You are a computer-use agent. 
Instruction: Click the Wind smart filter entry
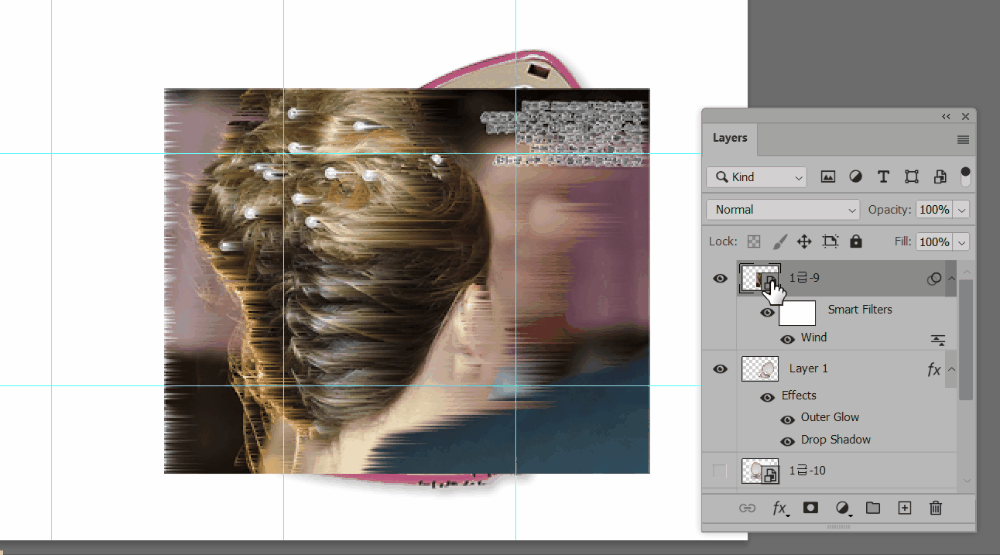click(814, 337)
